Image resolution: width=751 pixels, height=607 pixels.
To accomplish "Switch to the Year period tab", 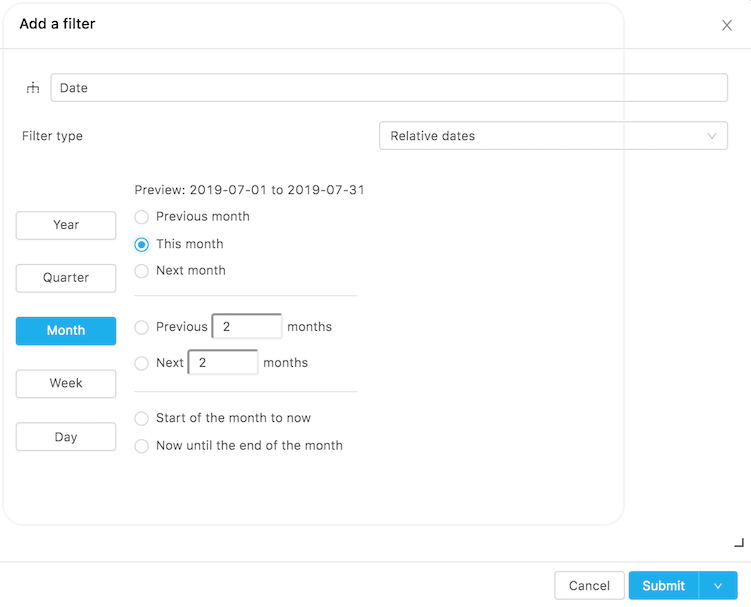I will (x=66, y=225).
